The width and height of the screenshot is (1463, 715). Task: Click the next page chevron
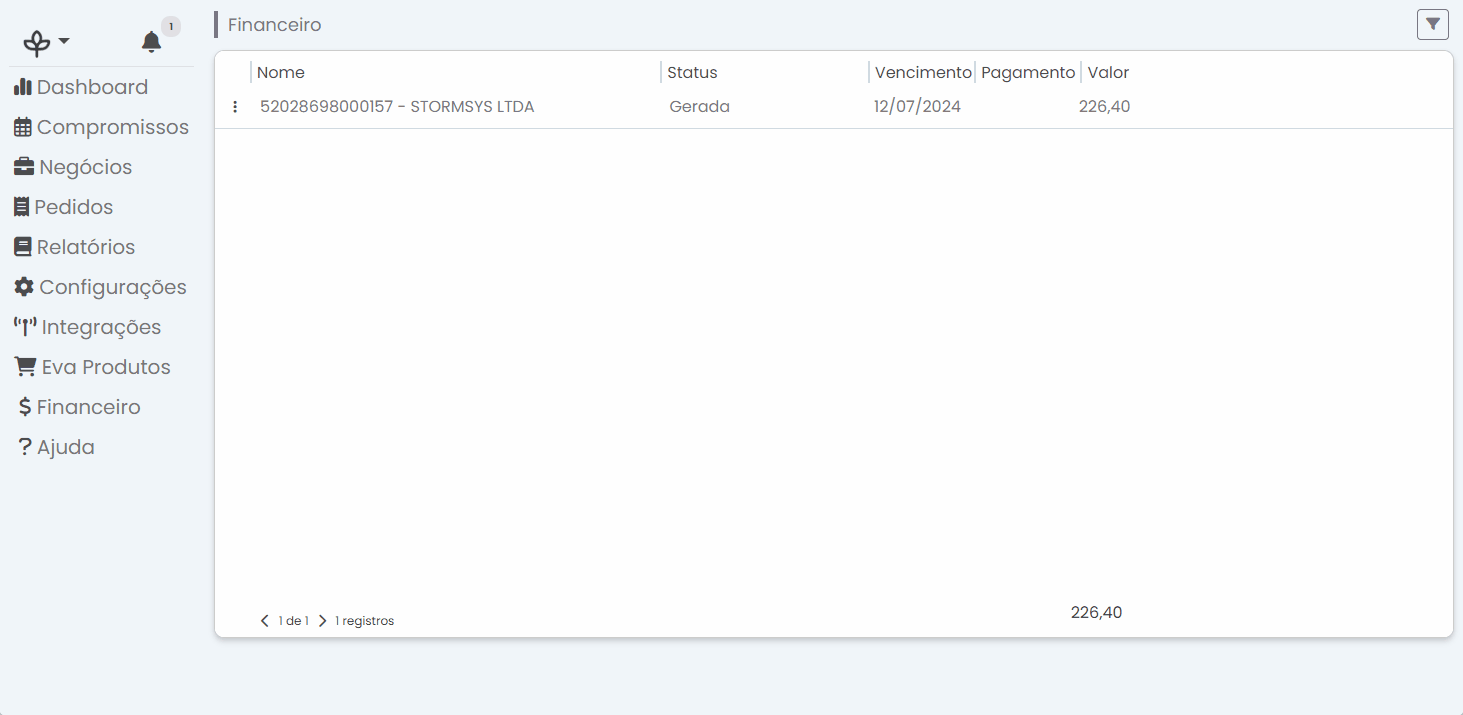pos(322,620)
